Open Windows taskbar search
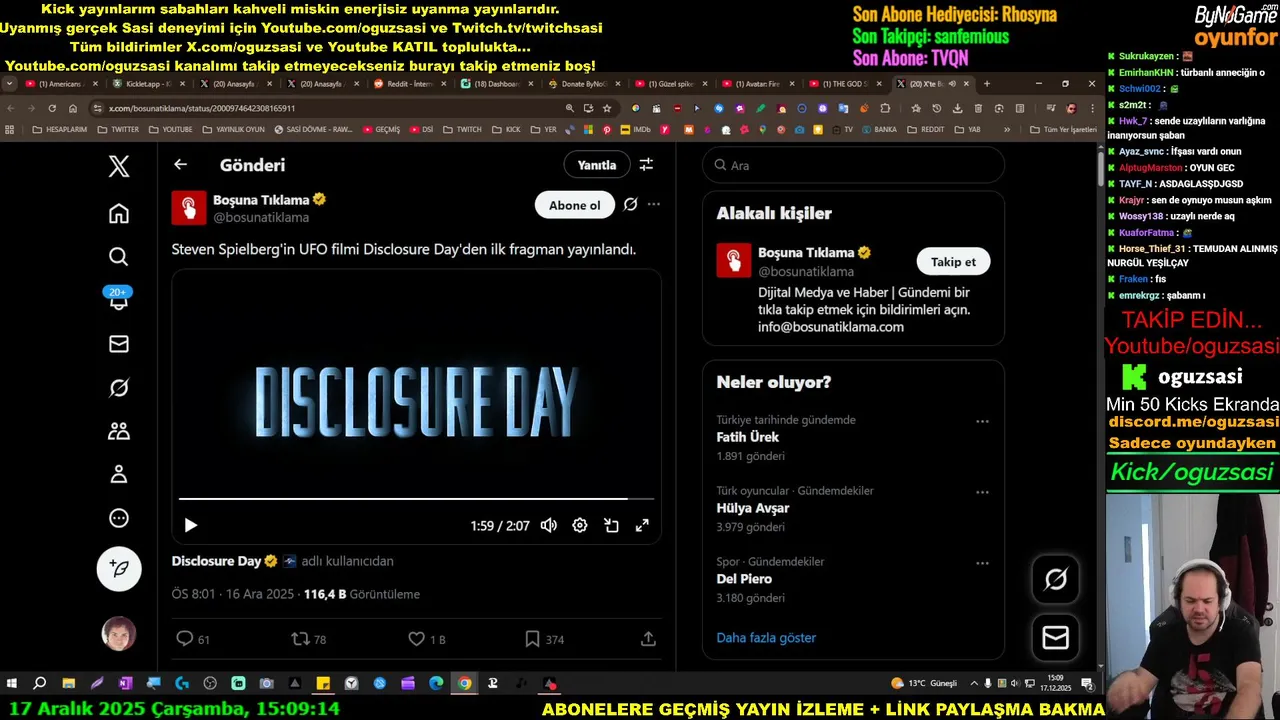 40,683
